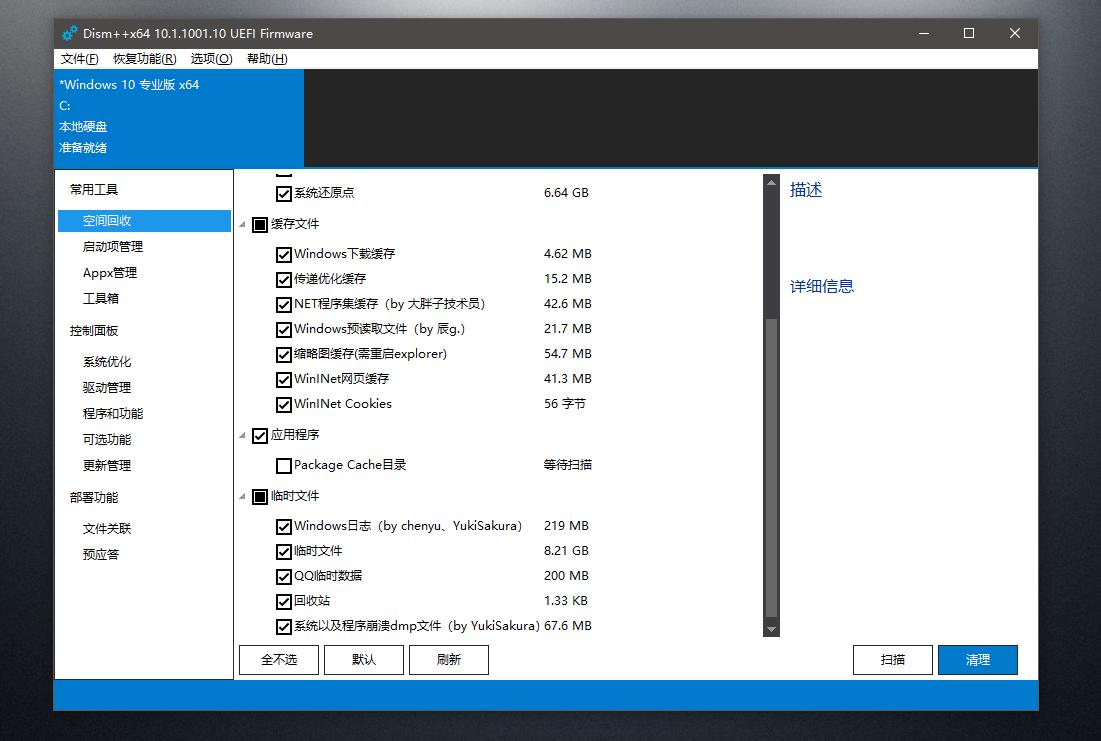The width and height of the screenshot is (1101, 741).
Task: Open the 选项(O) menu
Action: click(x=211, y=59)
